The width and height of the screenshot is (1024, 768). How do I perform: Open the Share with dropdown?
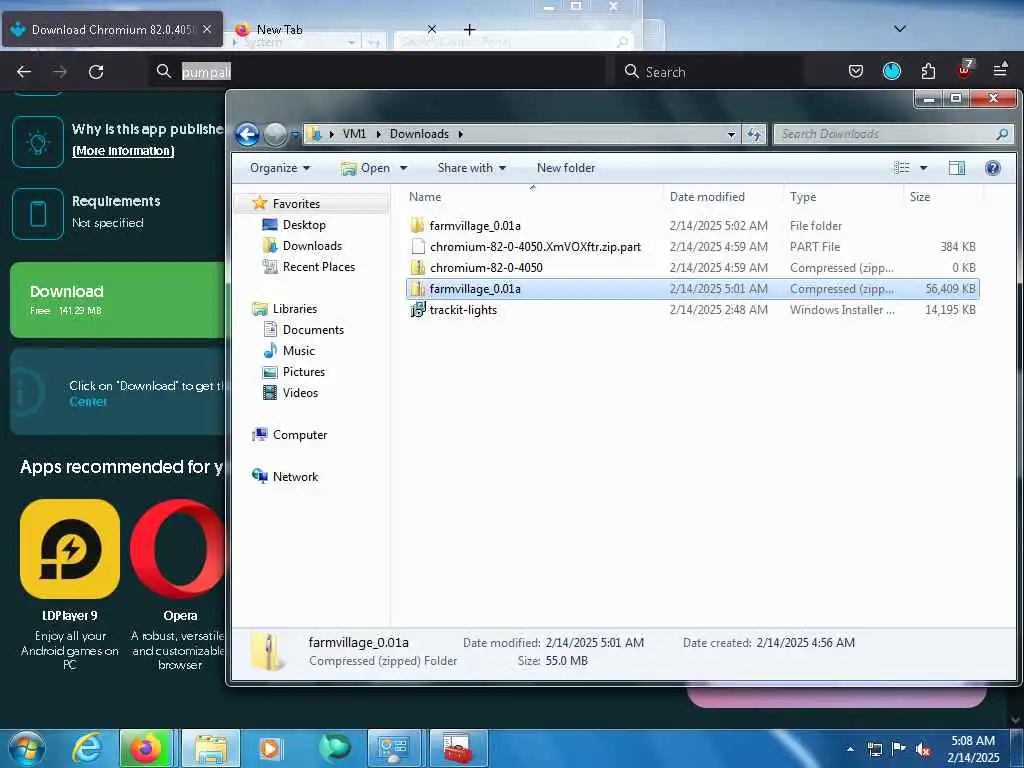pos(472,168)
